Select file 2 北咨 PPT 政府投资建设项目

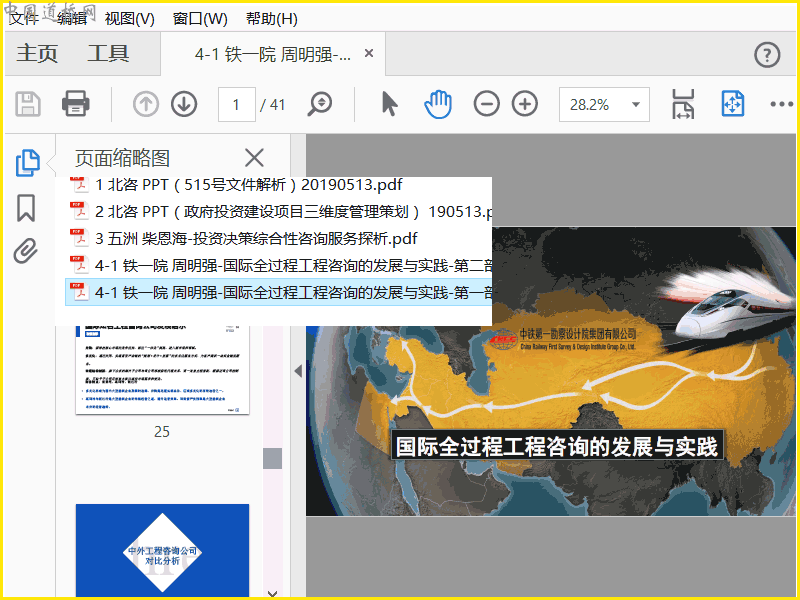279,211
